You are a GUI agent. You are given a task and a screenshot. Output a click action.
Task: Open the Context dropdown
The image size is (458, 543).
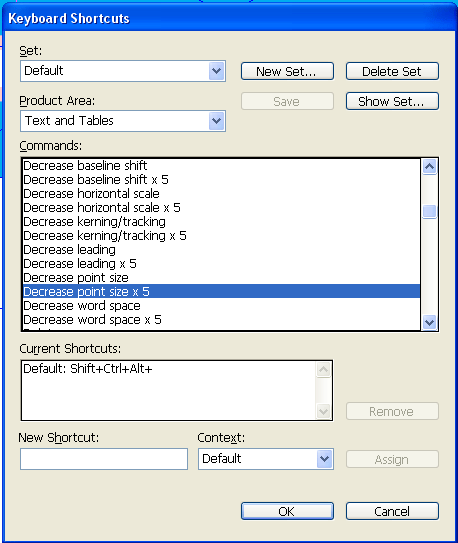[266, 459]
